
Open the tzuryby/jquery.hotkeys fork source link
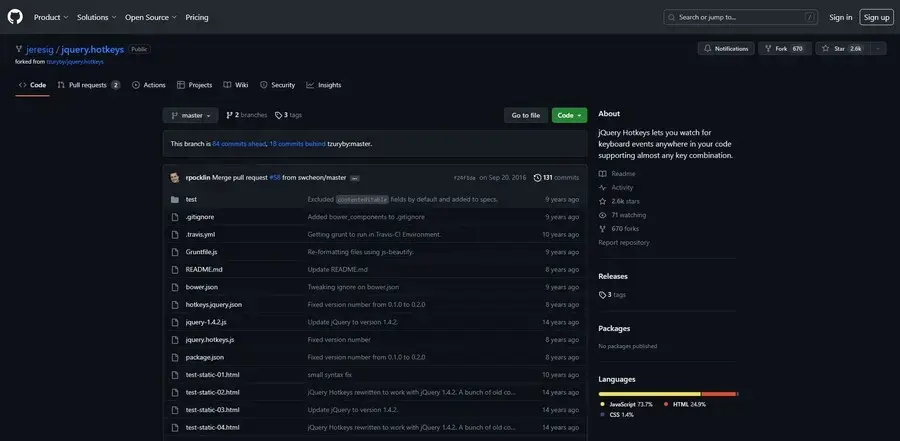[x=75, y=61]
